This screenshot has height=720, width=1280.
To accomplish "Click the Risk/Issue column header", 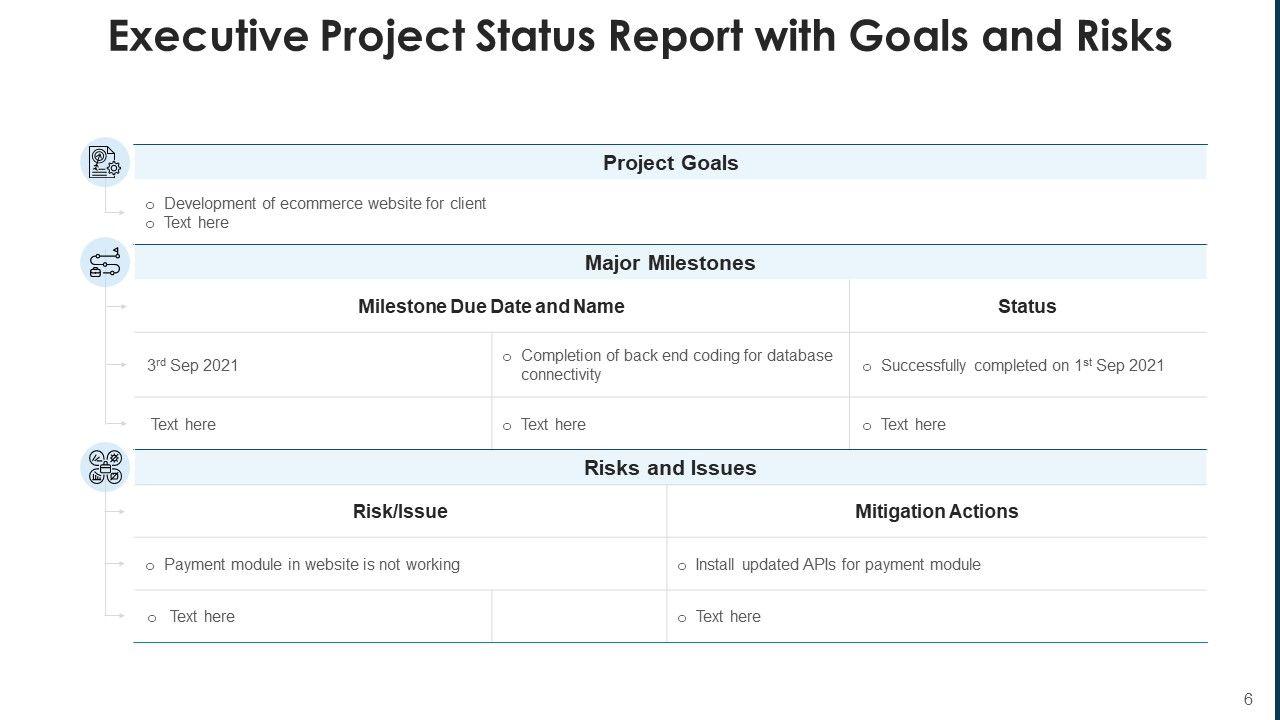I will coord(400,511).
